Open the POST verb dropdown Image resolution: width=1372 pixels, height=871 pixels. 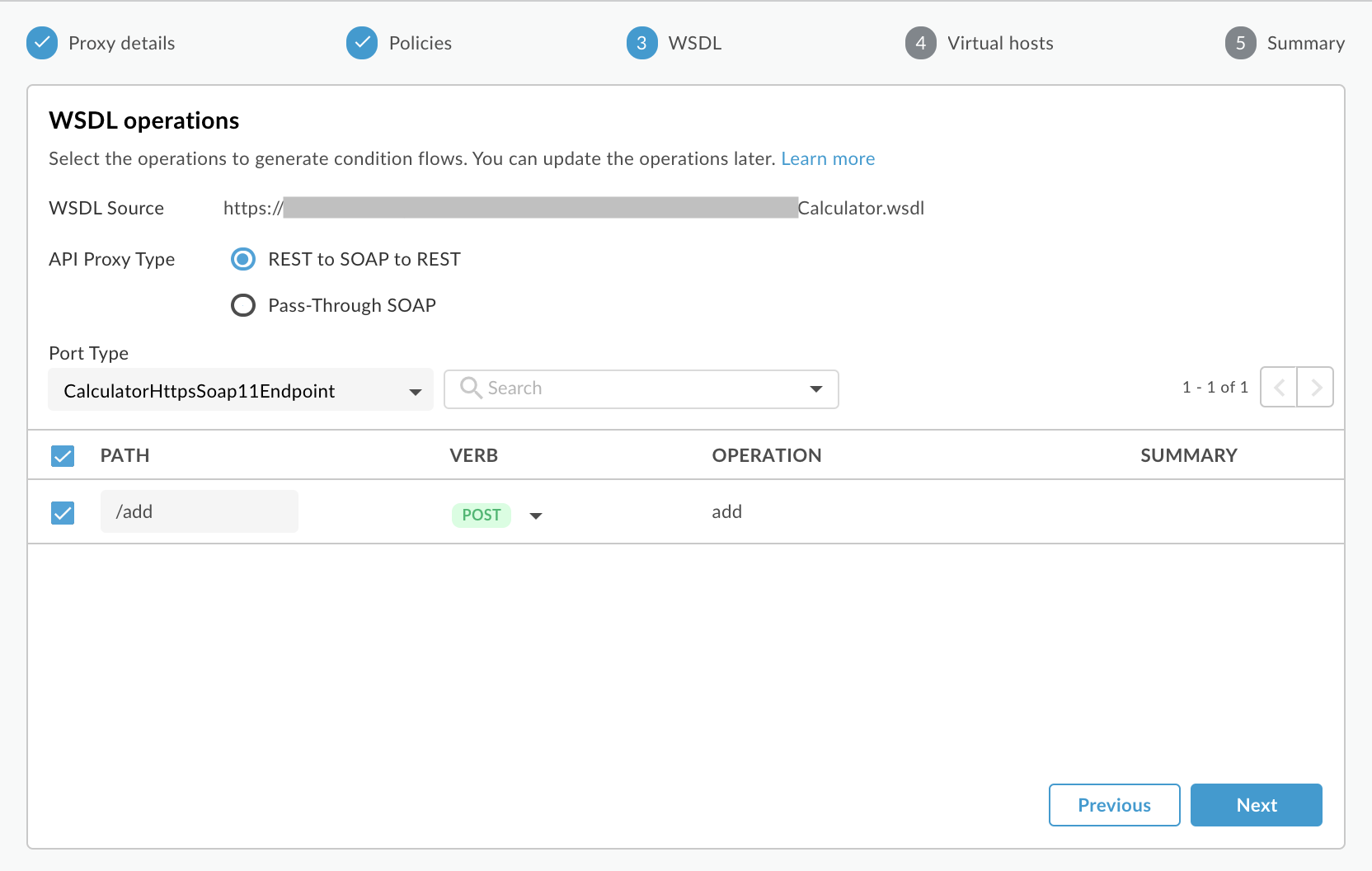[536, 516]
